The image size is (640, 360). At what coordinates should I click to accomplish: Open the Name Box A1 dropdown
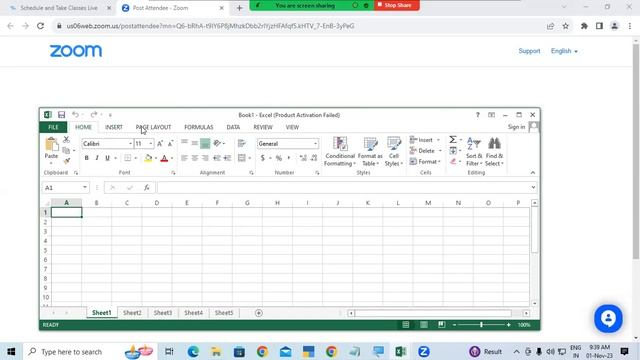point(84,187)
